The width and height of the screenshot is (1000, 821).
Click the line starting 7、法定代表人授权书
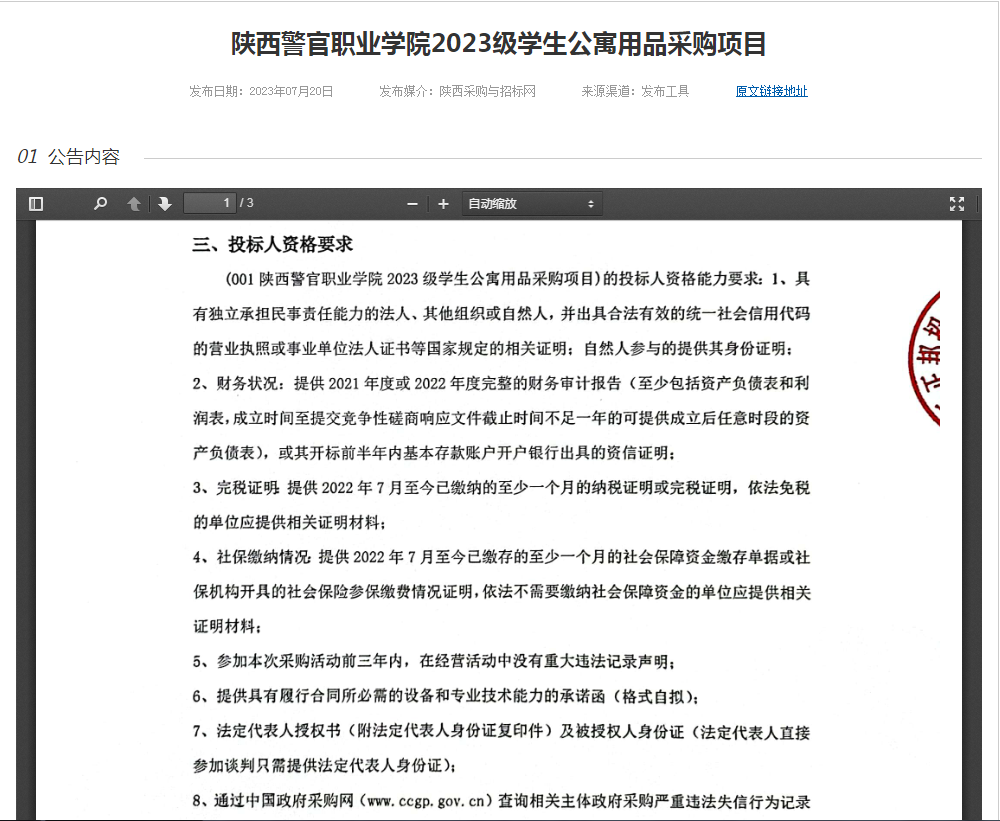[x=501, y=732]
